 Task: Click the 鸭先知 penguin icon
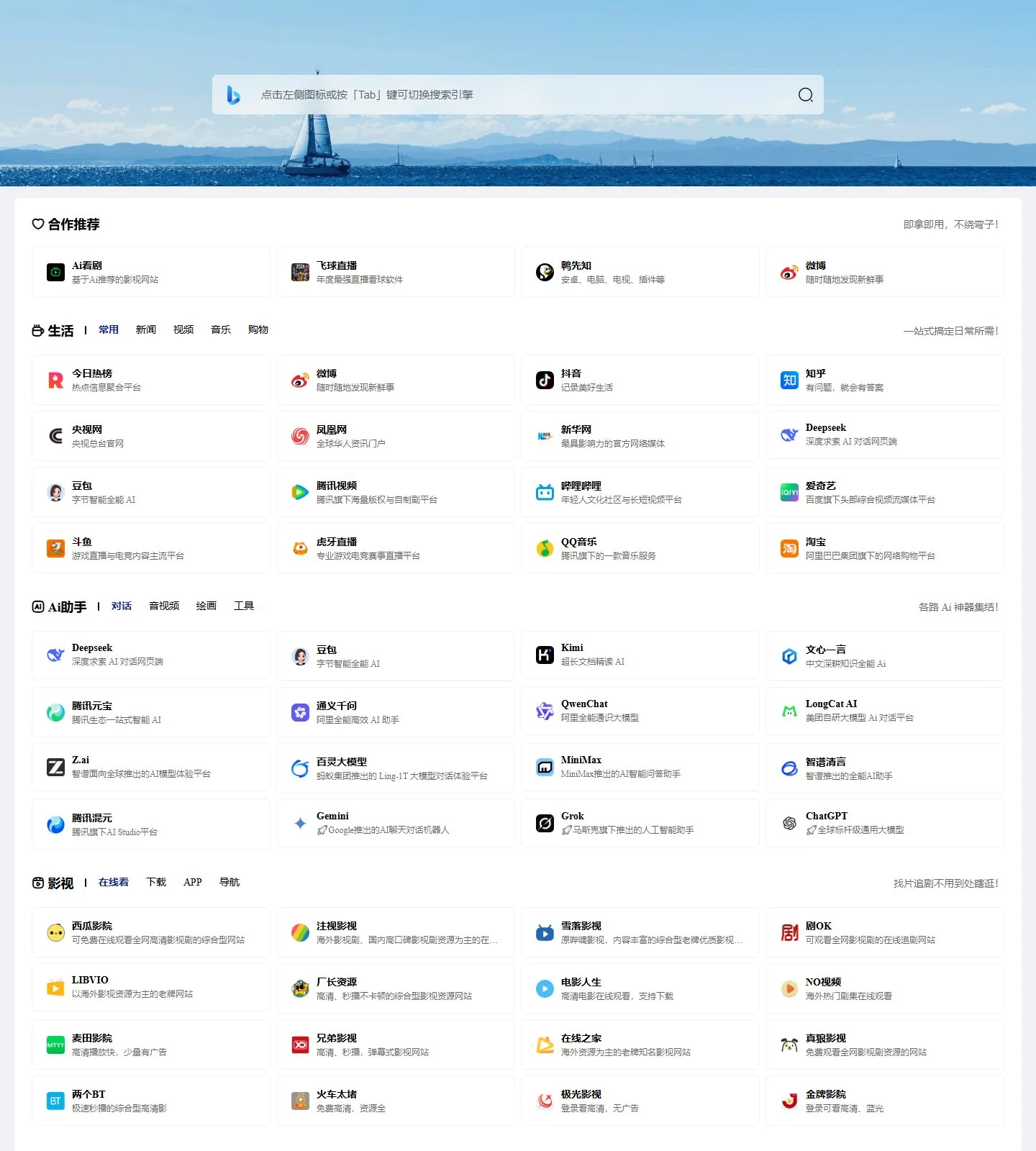(x=545, y=272)
